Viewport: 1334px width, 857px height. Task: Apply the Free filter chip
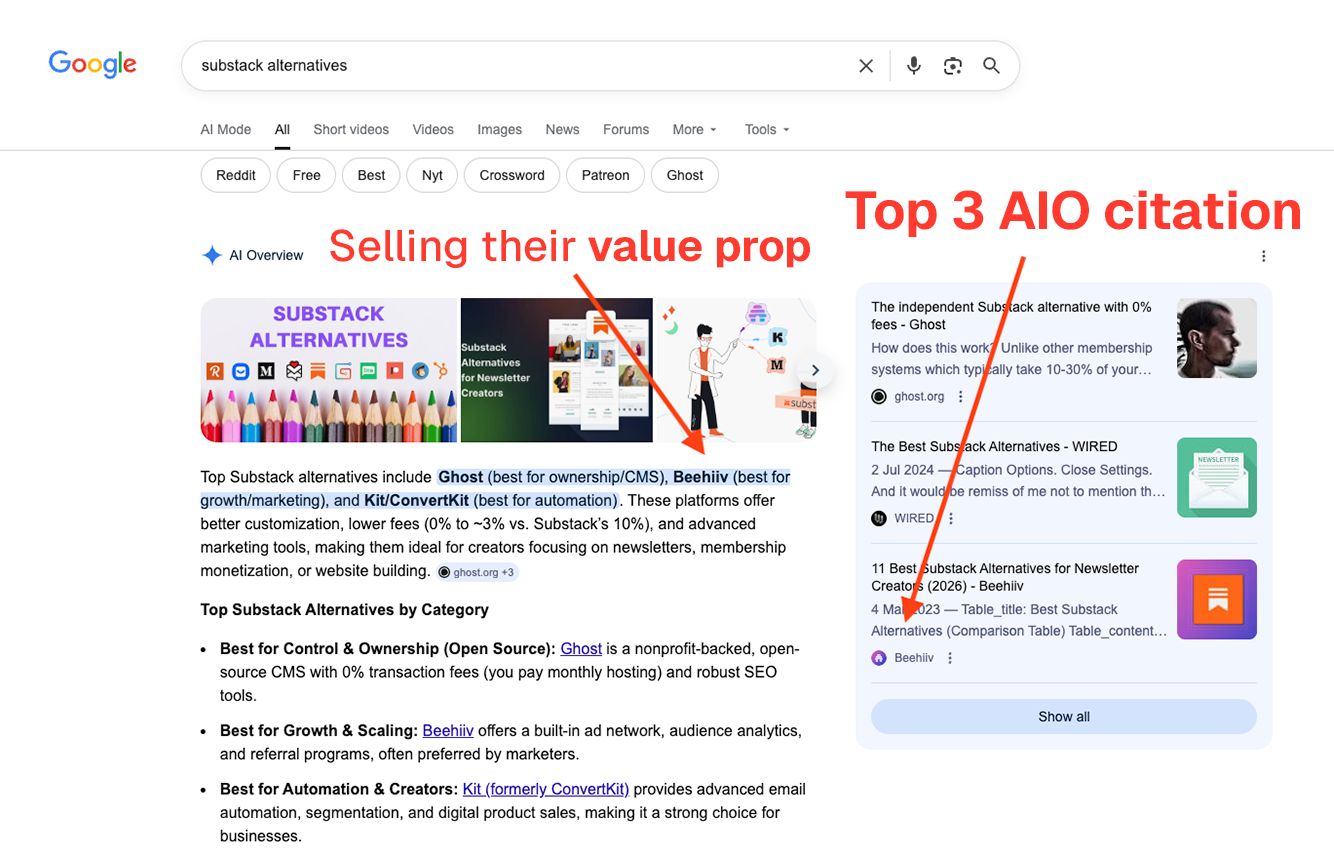click(307, 175)
